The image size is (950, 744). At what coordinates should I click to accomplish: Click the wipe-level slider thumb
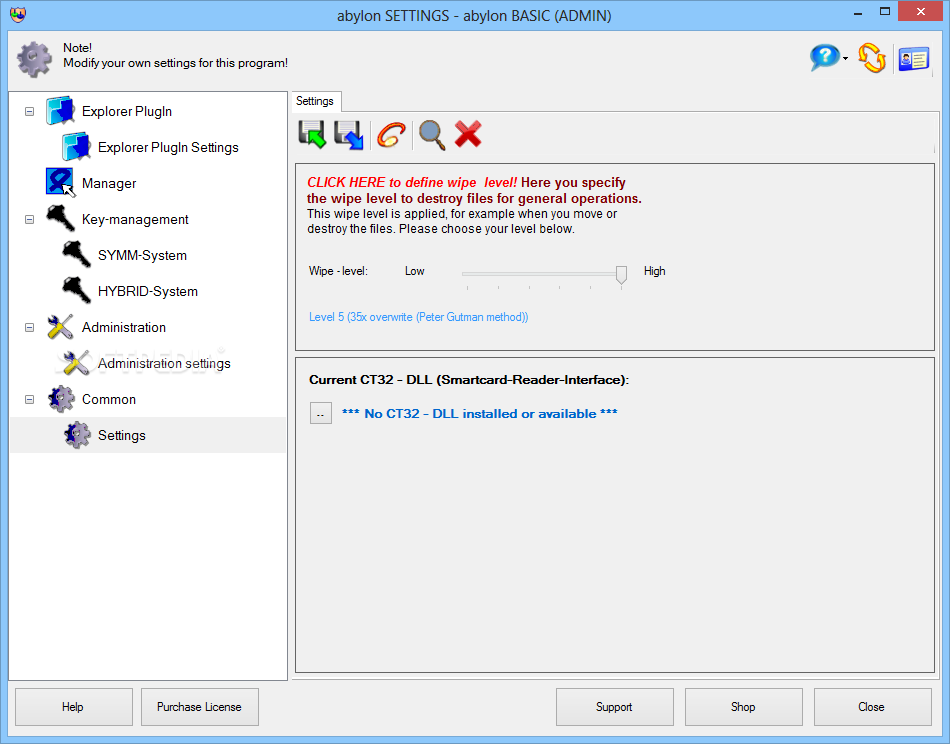[x=621, y=274]
